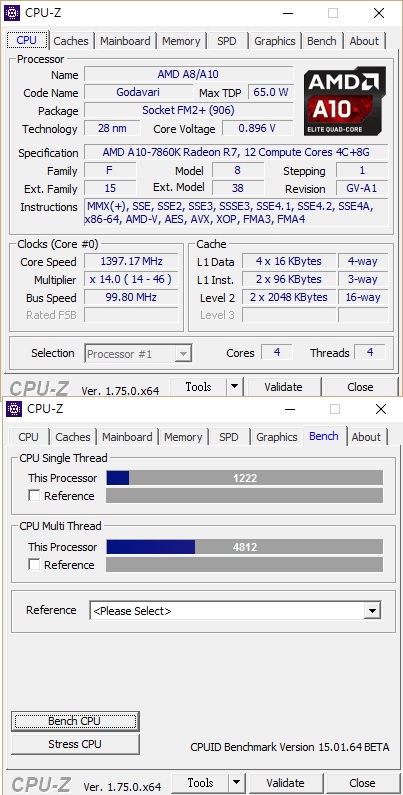Select CPU tab in top window
403x795 pixels.
coord(27,40)
